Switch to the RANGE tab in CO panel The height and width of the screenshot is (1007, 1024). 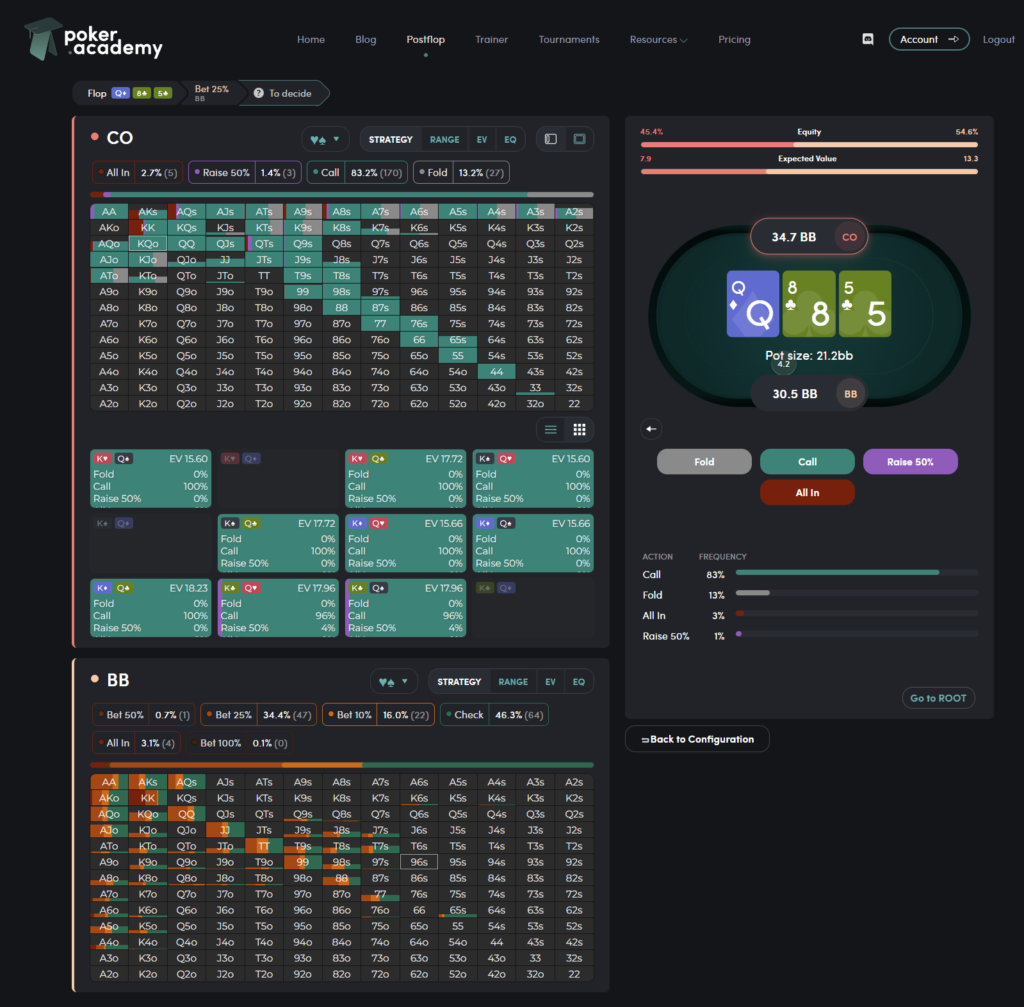pos(445,139)
